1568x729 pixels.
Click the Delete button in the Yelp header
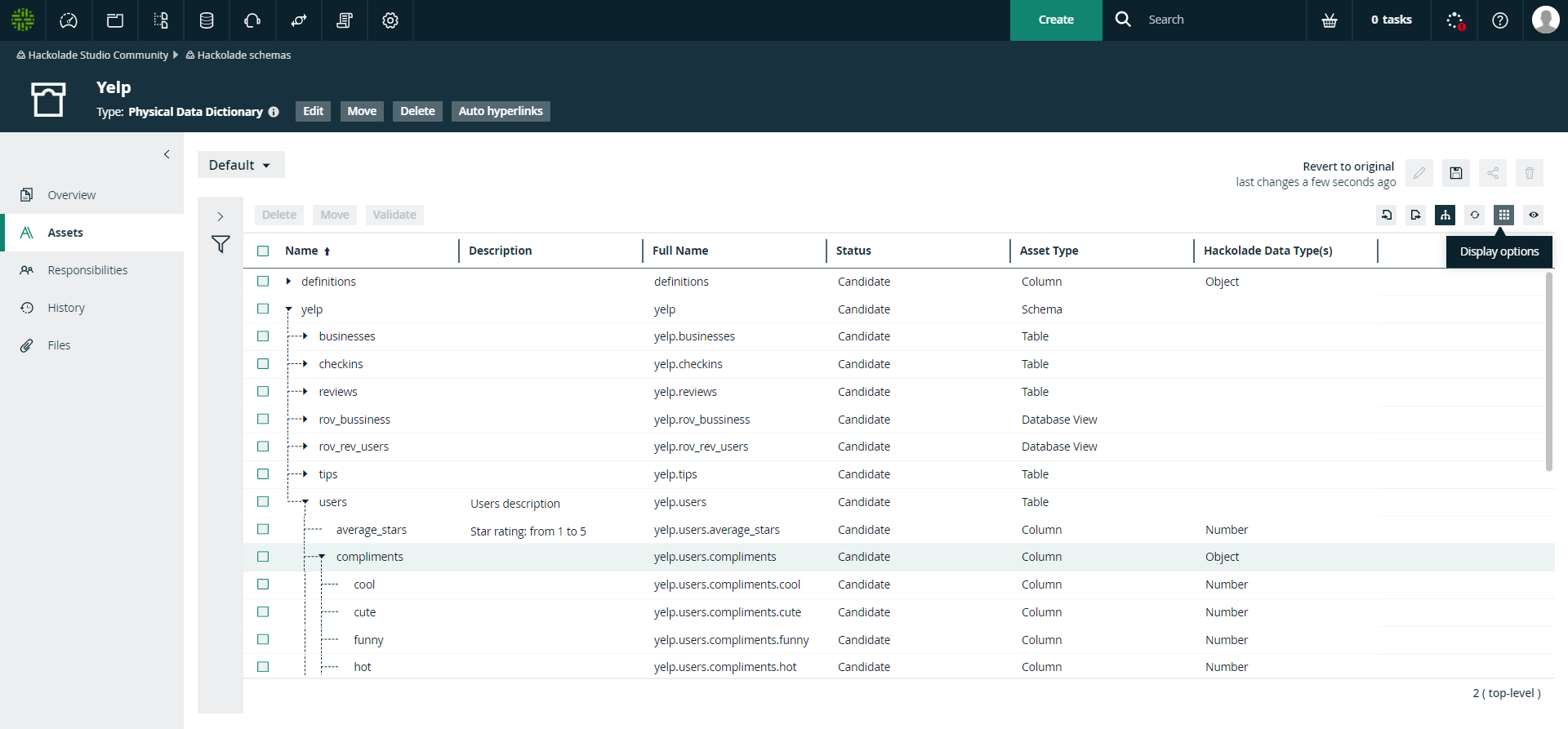417,111
